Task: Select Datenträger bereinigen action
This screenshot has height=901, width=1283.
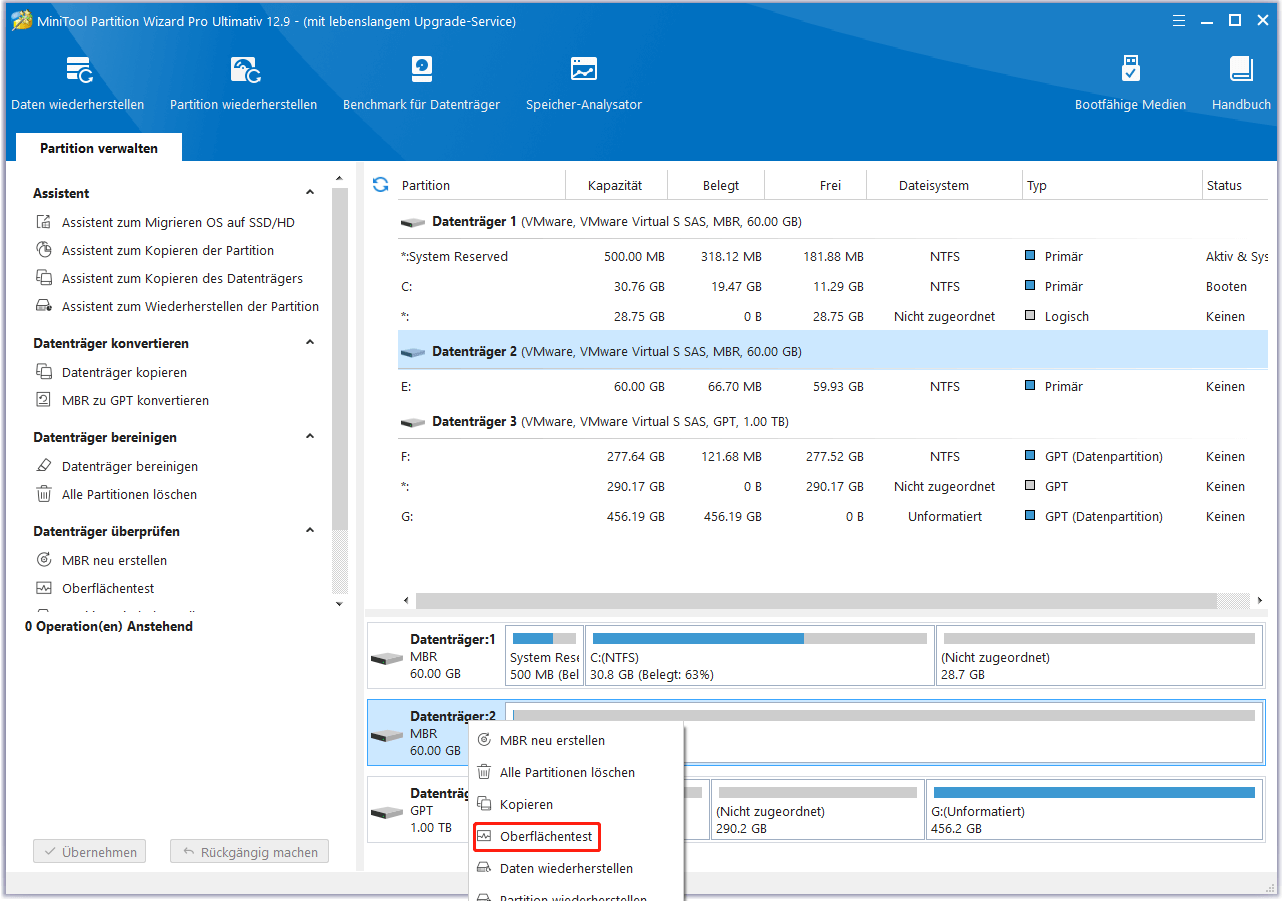Action: (130, 467)
